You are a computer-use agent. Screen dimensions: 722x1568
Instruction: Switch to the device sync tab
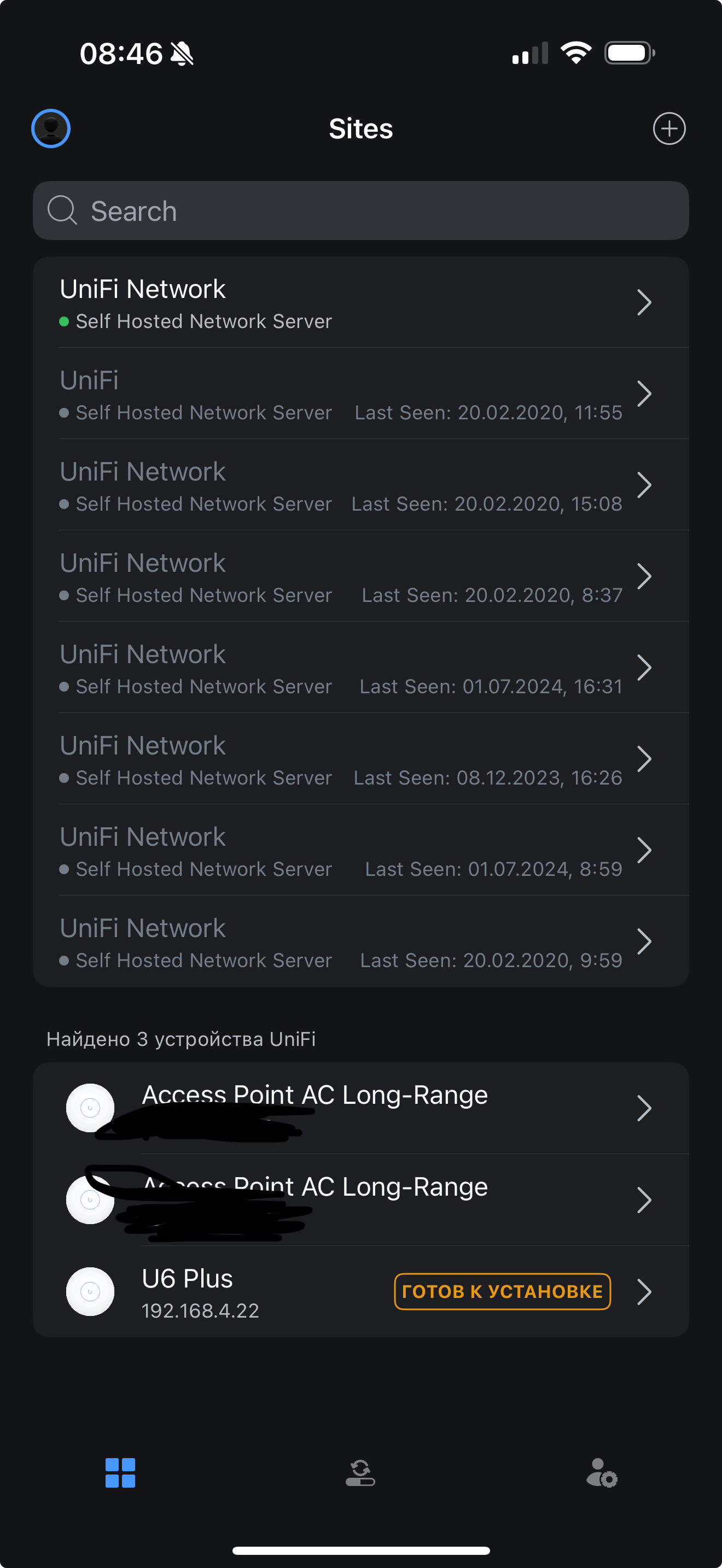pyautogui.click(x=360, y=1472)
